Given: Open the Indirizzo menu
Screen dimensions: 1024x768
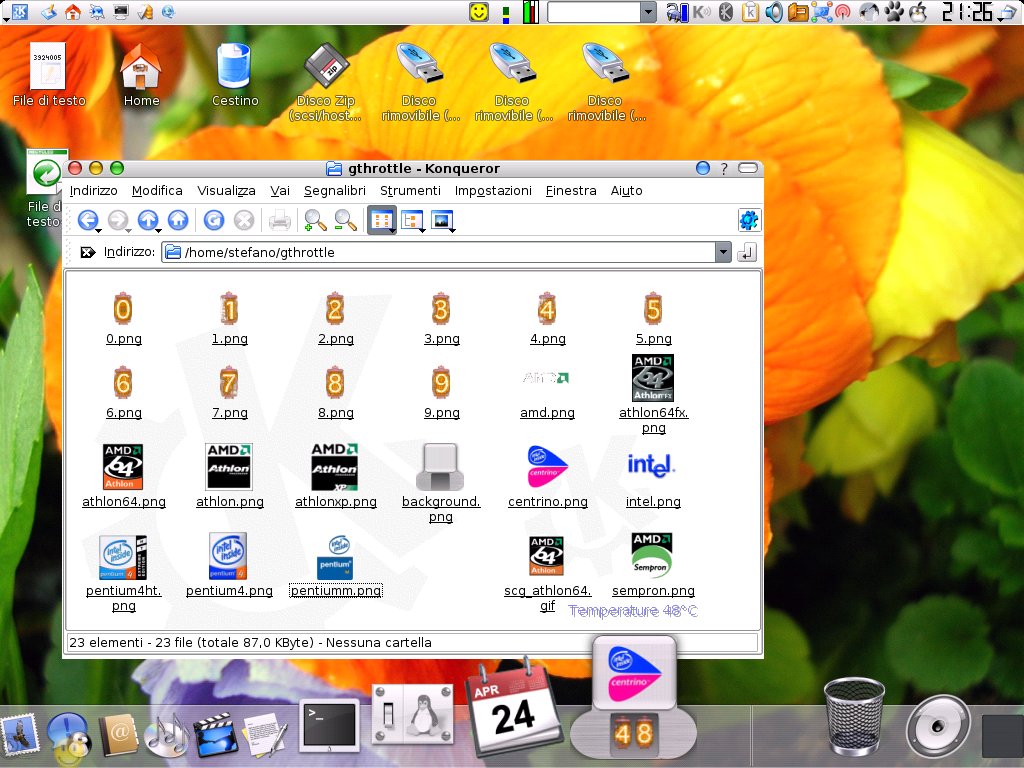Looking at the screenshot, I should (x=93, y=191).
